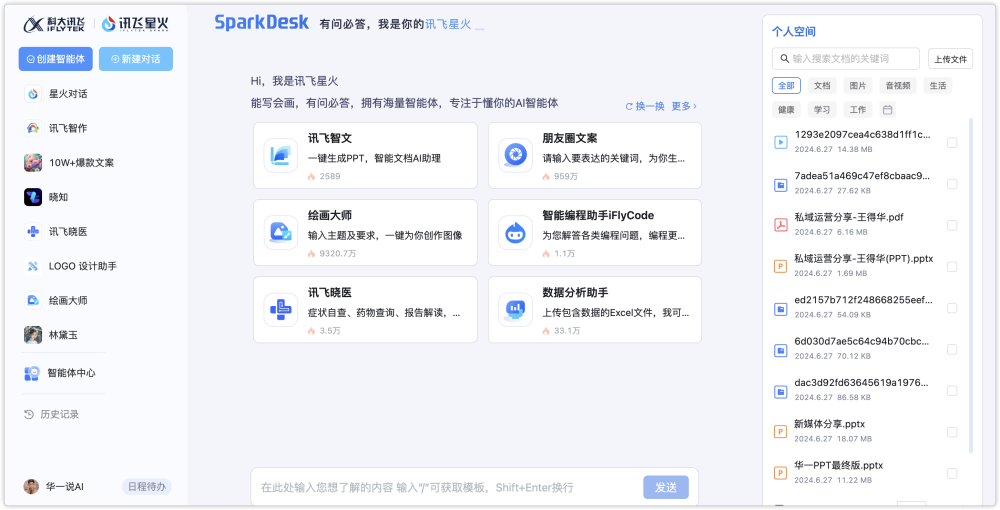Screen dimensions: 1000x510
Task: Select the 学习 filter tab
Action: 822,110
